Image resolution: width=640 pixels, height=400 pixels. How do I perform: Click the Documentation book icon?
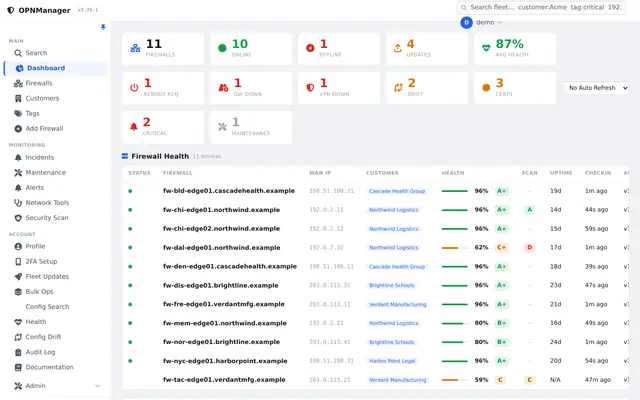click(x=18, y=367)
